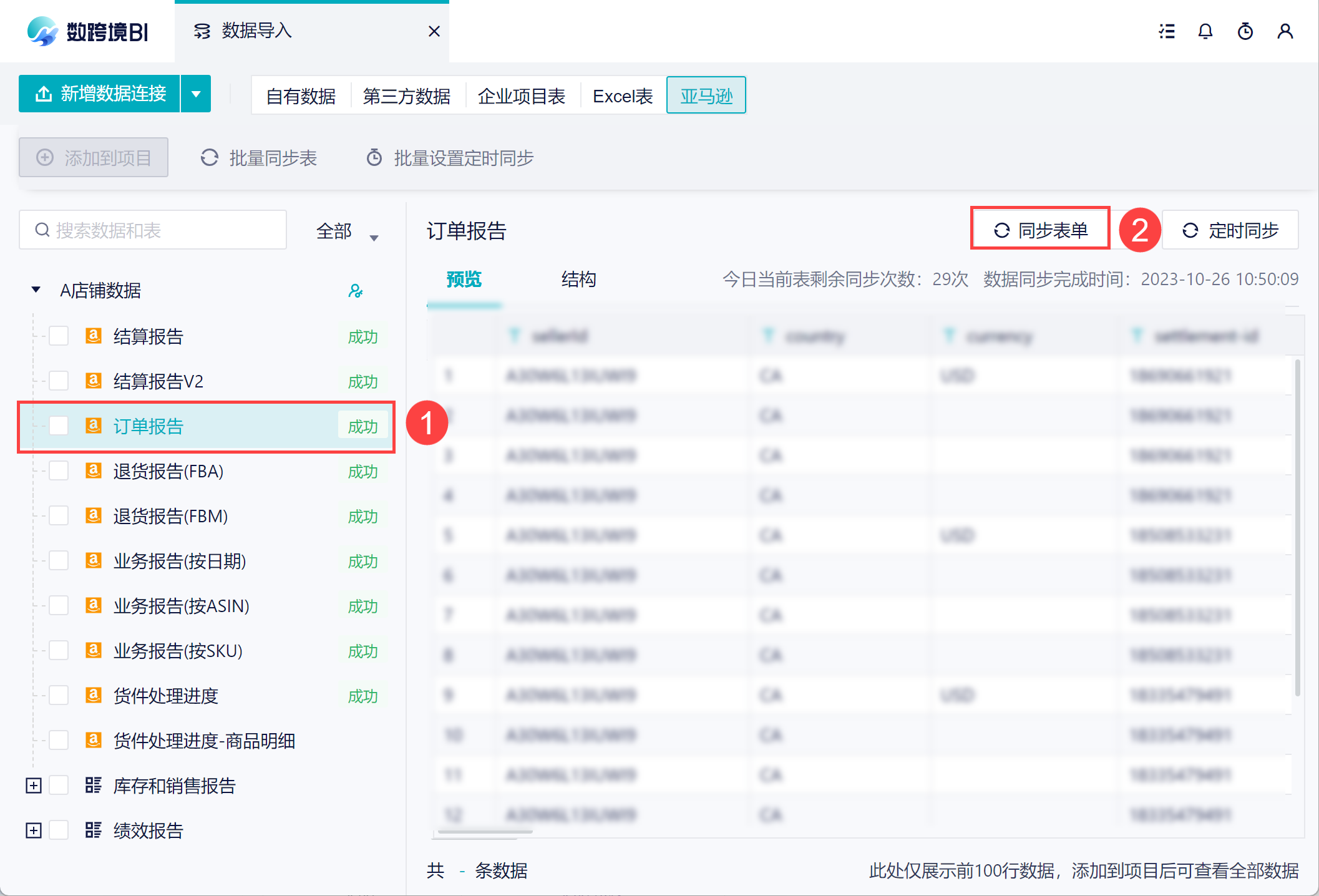
Task: Click the 同步表单 button
Action: (x=1040, y=230)
